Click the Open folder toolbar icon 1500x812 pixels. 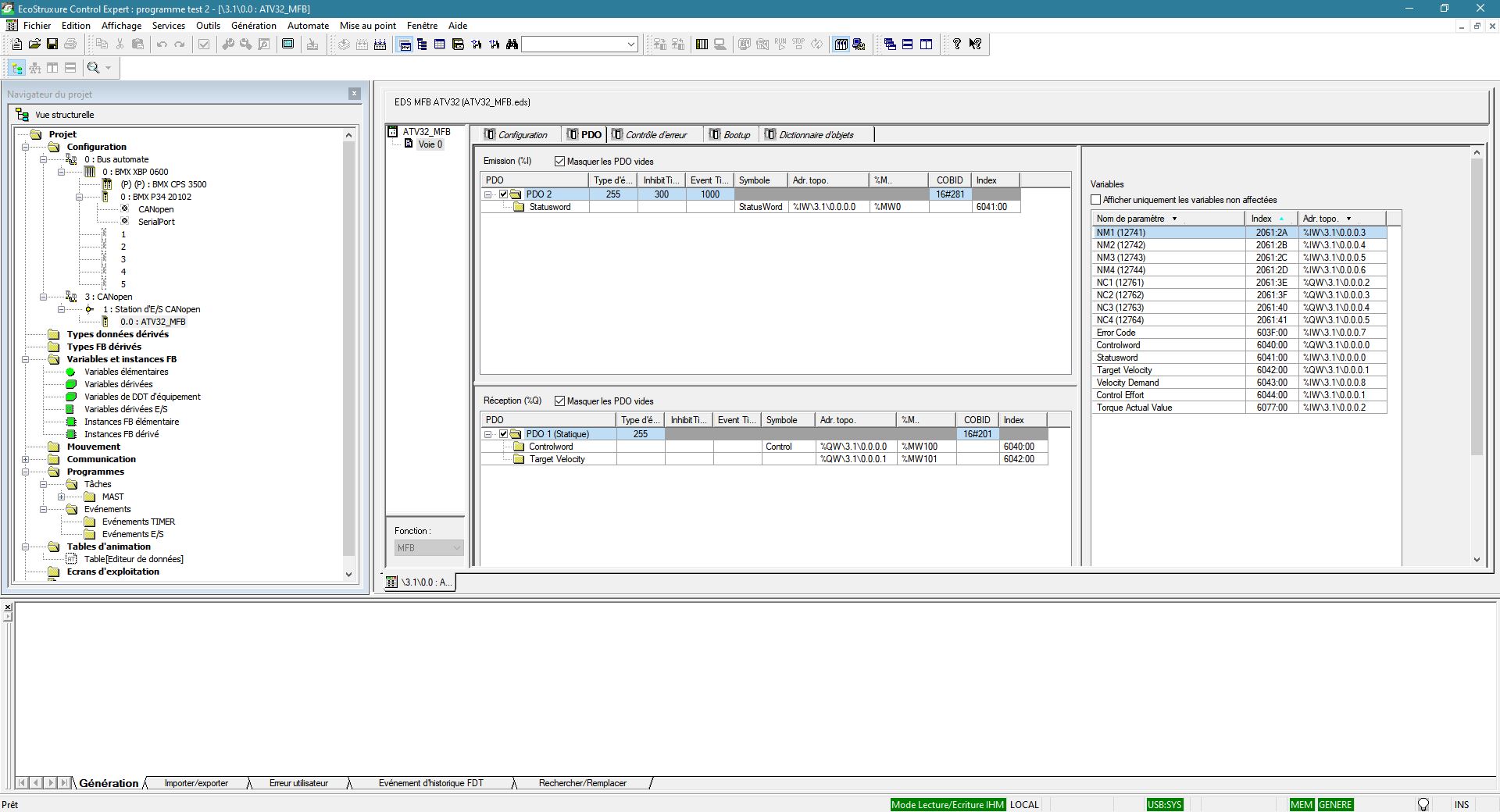click(34, 45)
